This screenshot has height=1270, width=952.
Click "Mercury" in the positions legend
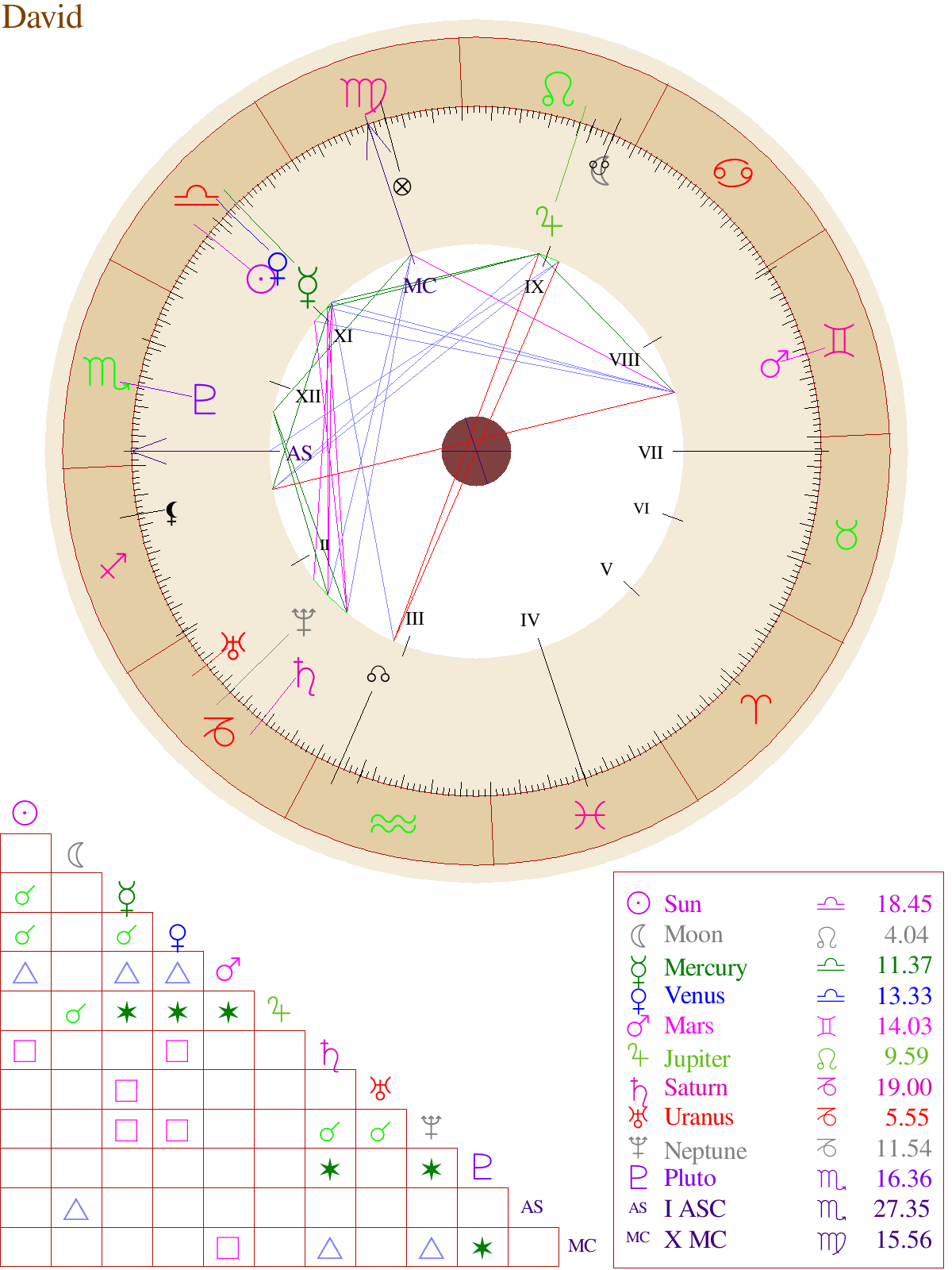(705, 968)
